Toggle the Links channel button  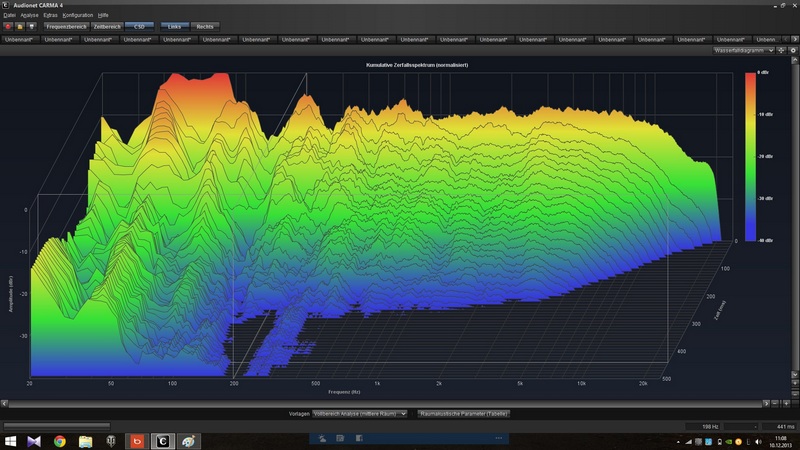click(174, 26)
